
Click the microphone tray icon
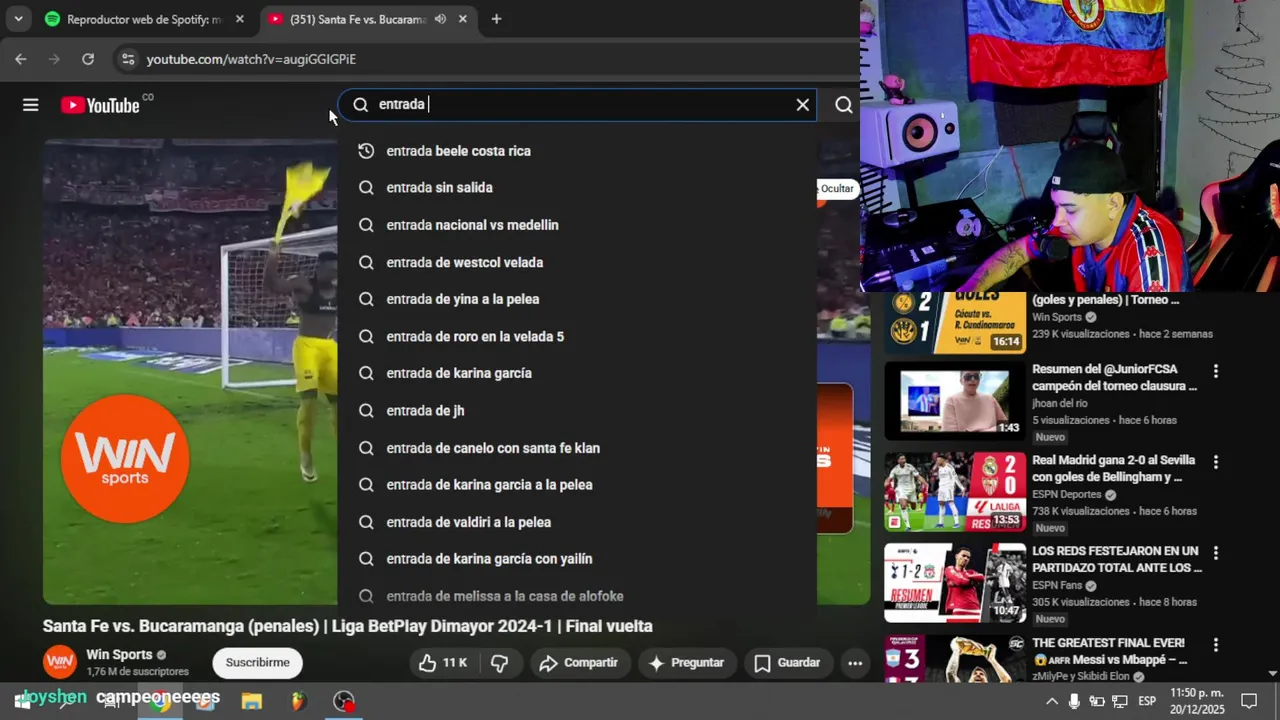pos(1074,701)
